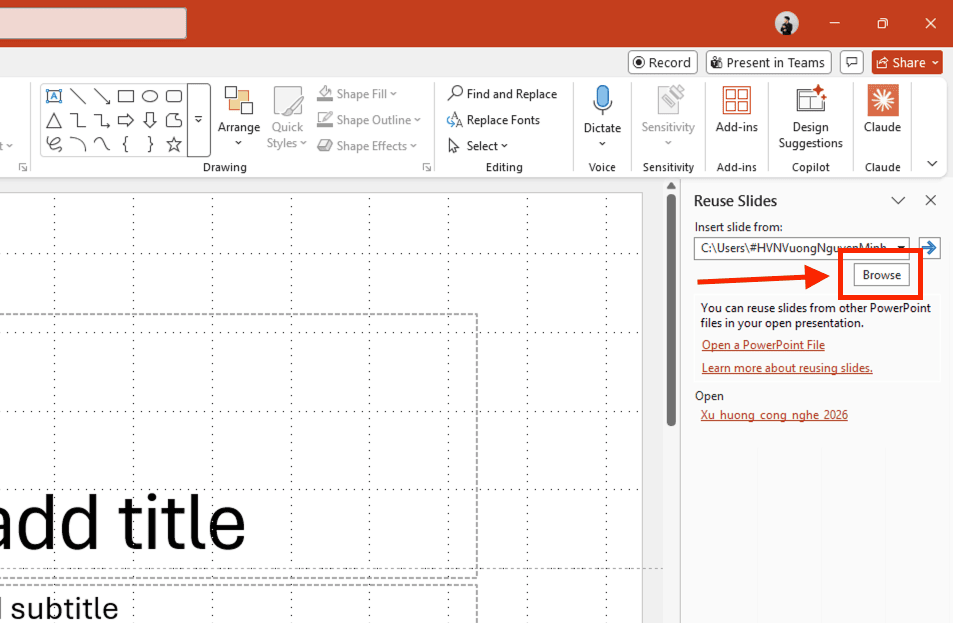Open Quick Styles gallery
The image size is (953, 623).
tap(287, 117)
